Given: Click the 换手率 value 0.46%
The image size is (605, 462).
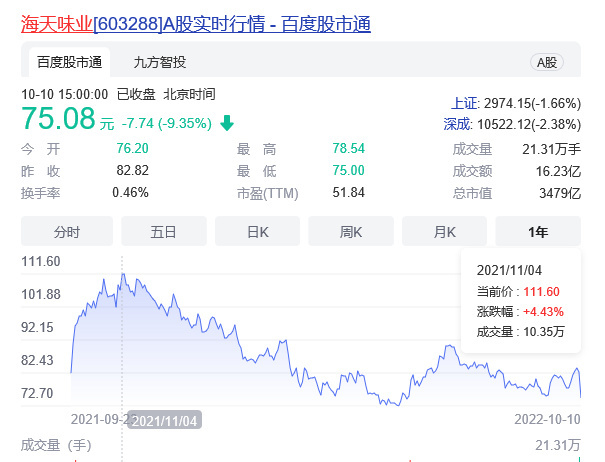Looking at the screenshot, I should tap(130, 192).
